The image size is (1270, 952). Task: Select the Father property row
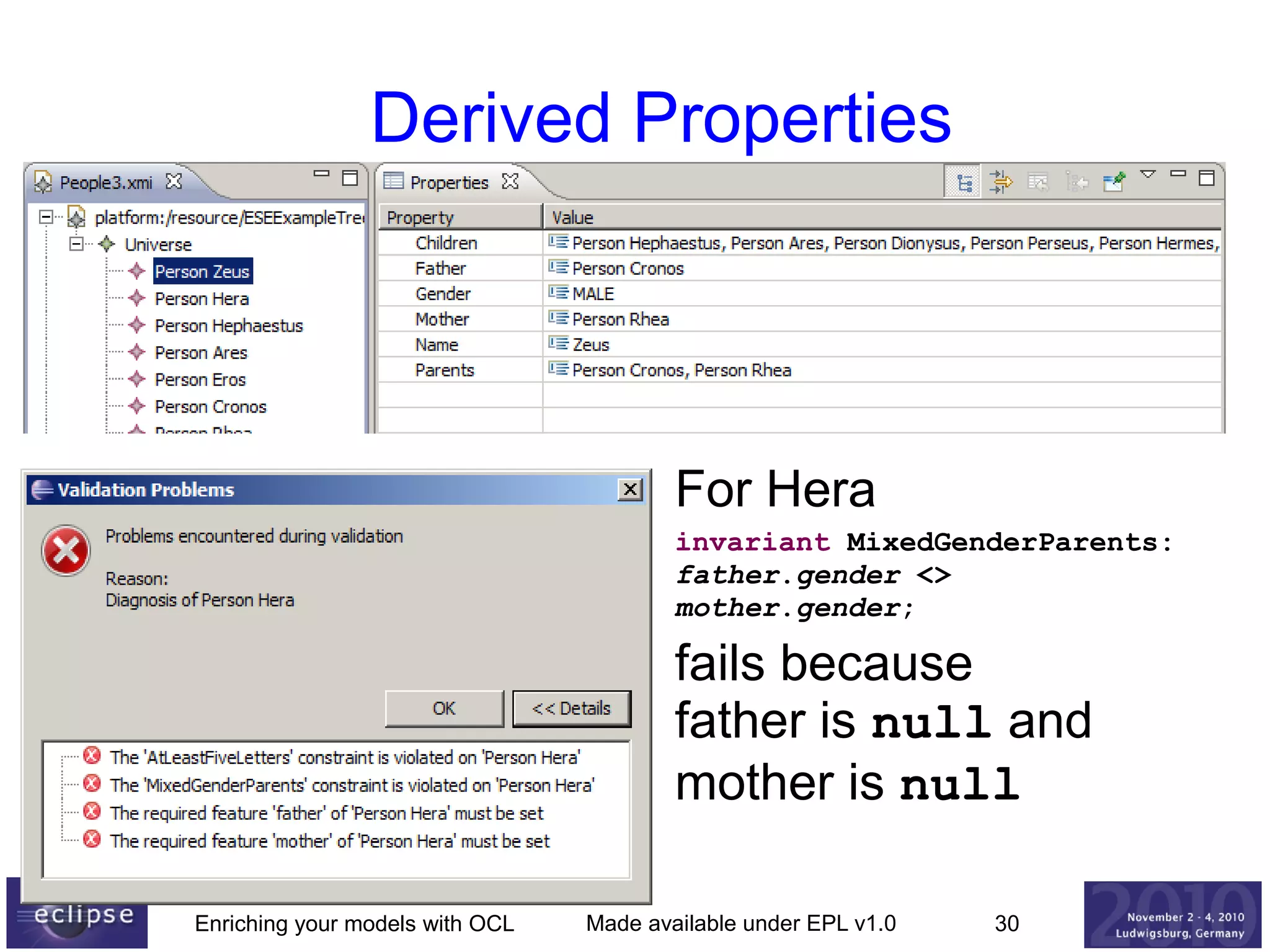click(800, 269)
